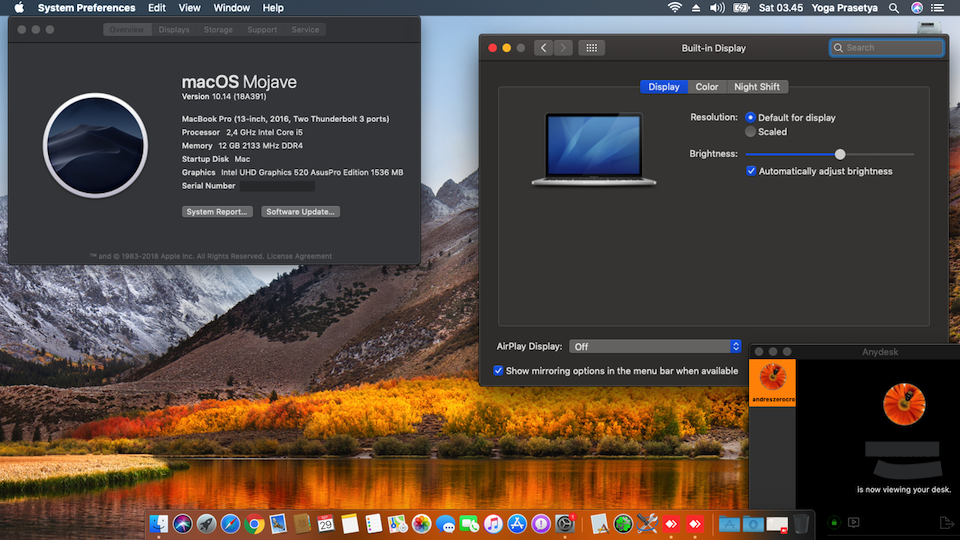Uncheck Automatically adjust brightness
960x540 pixels.
coord(752,171)
